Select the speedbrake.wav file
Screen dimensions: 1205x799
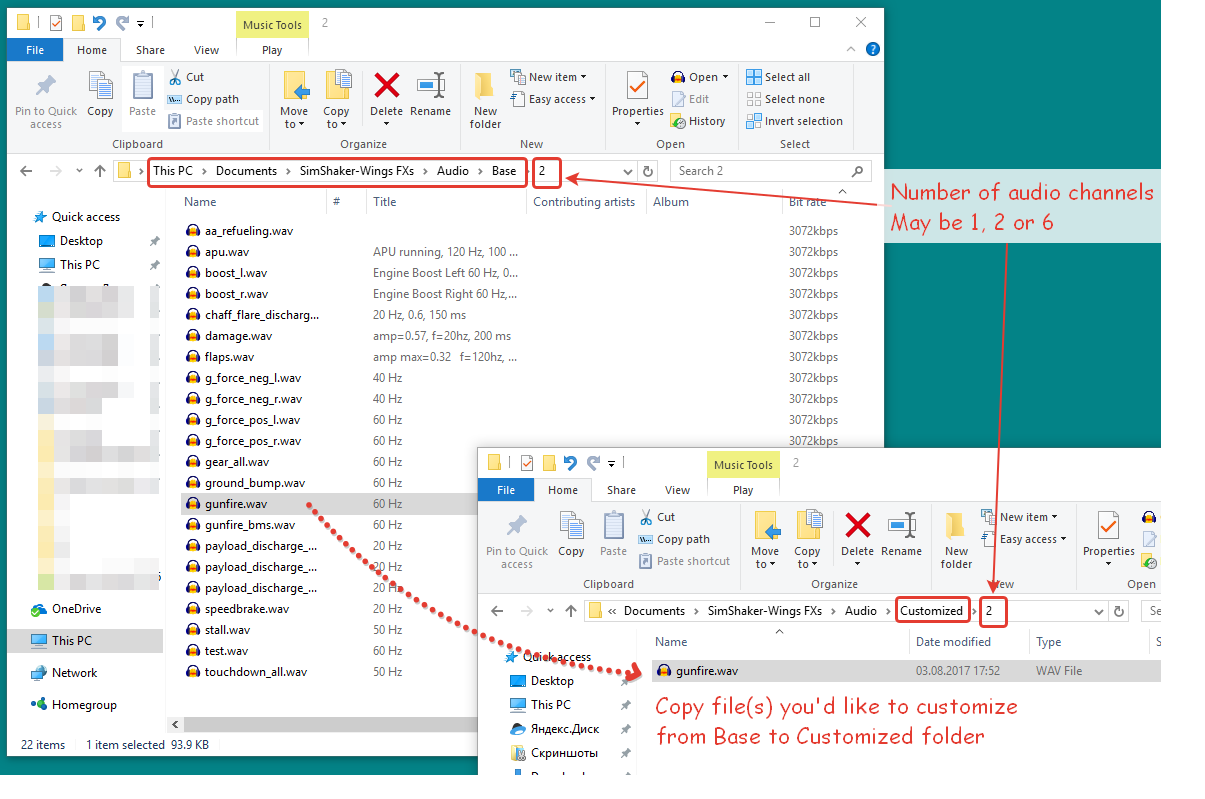(246, 609)
